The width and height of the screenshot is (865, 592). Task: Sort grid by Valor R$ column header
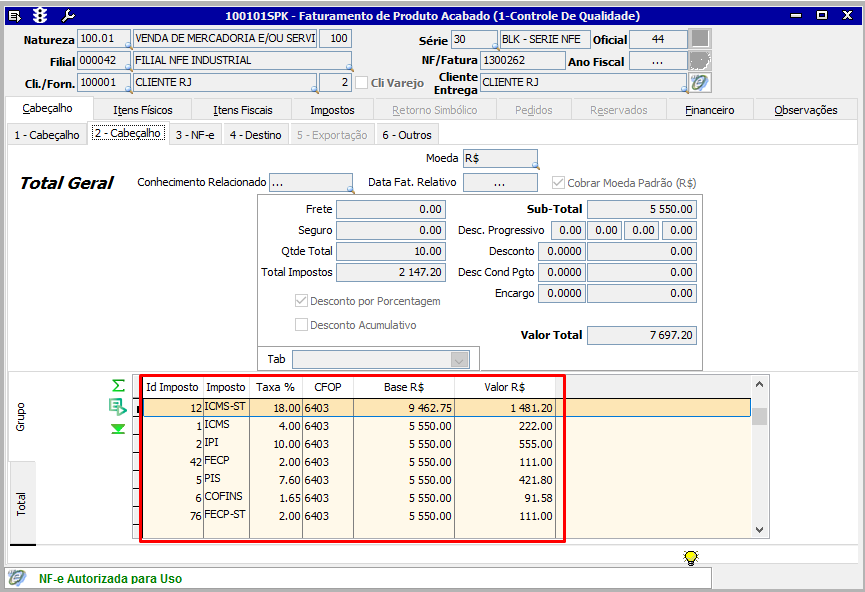coord(504,387)
